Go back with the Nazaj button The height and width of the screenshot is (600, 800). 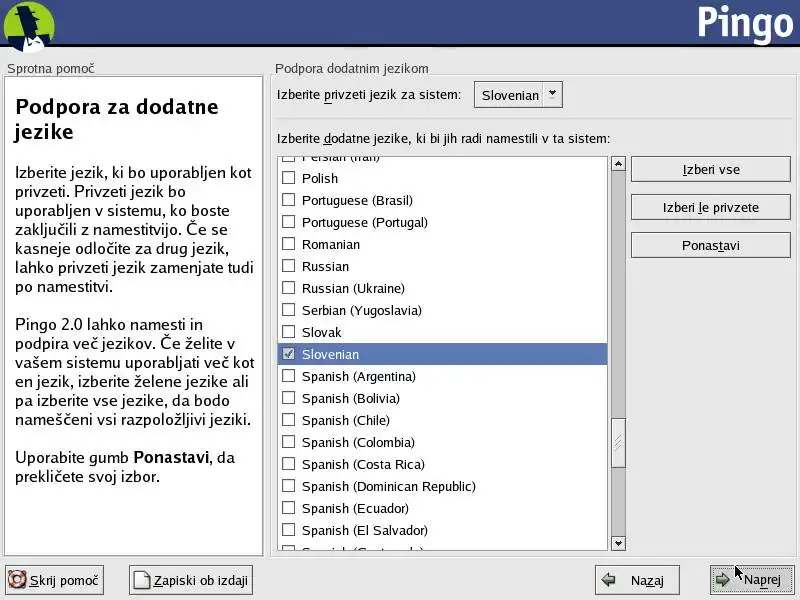(x=637, y=580)
